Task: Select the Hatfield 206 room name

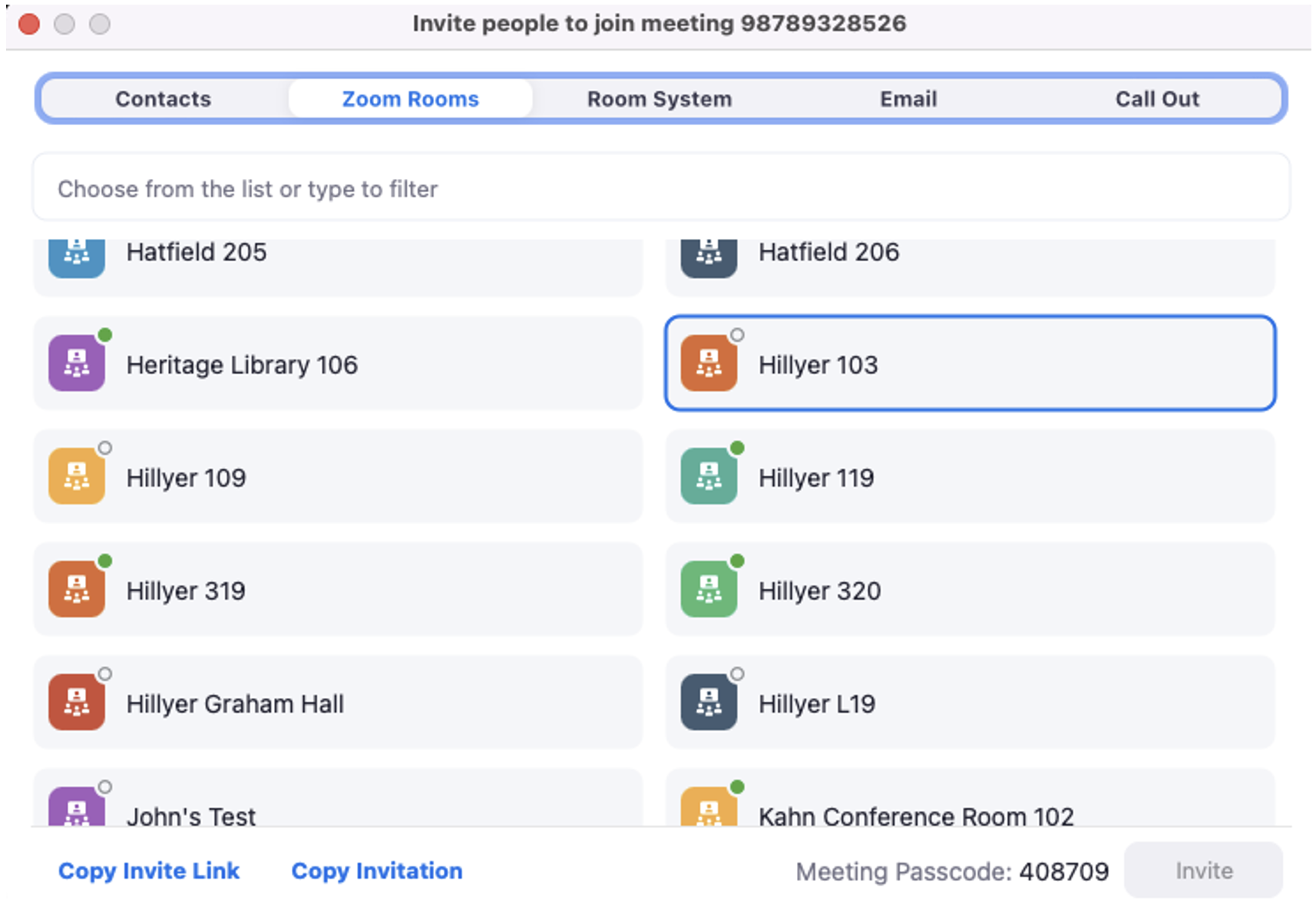Action: [829, 252]
